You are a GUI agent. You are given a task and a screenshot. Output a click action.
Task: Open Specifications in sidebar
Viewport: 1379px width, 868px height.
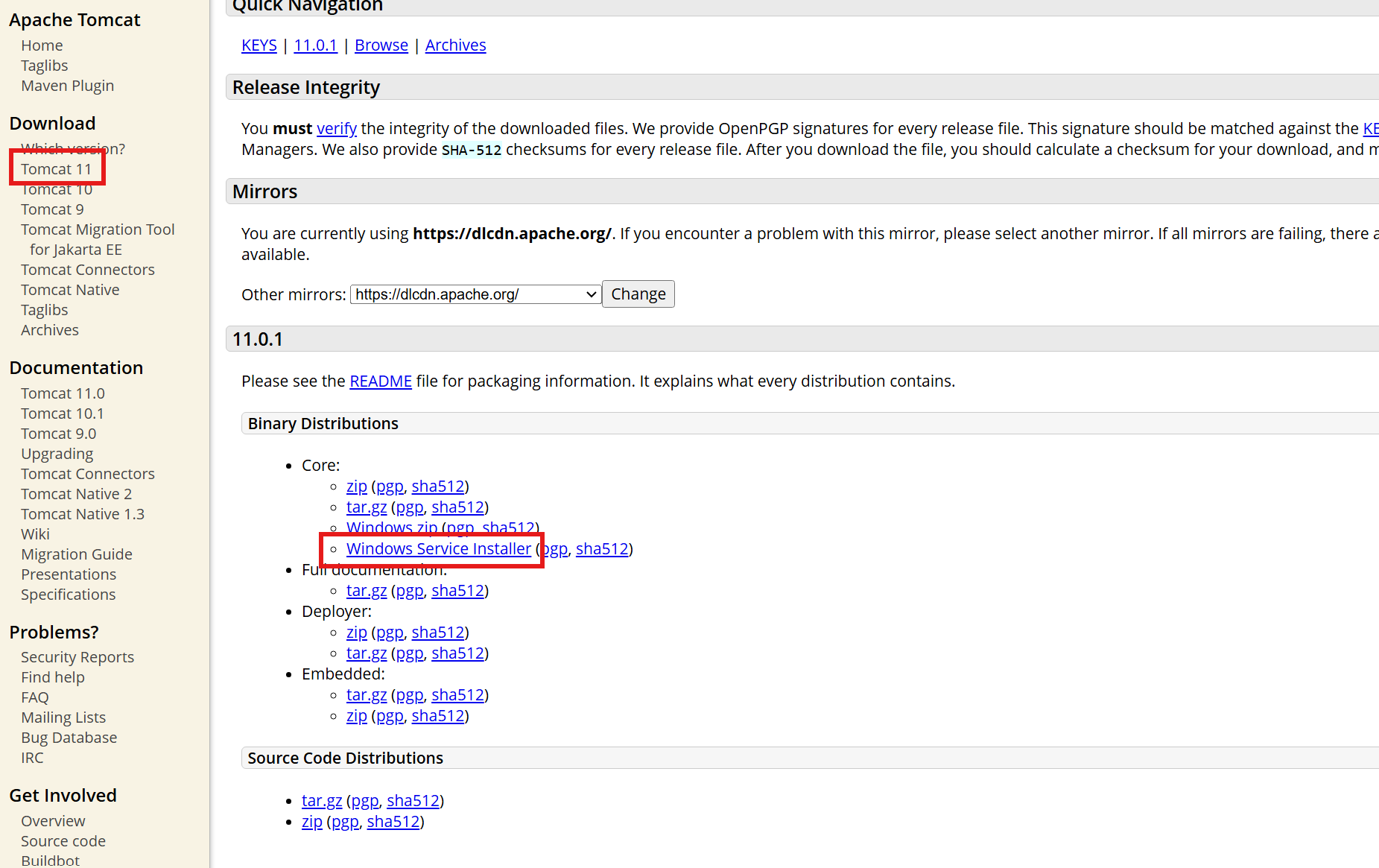pos(68,595)
